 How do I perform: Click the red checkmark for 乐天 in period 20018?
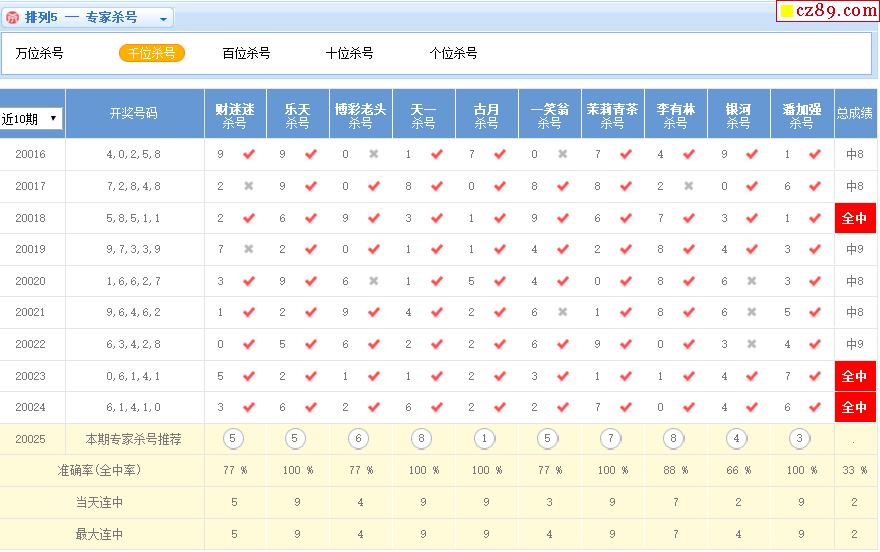pyautogui.click(x=311, y=218)
